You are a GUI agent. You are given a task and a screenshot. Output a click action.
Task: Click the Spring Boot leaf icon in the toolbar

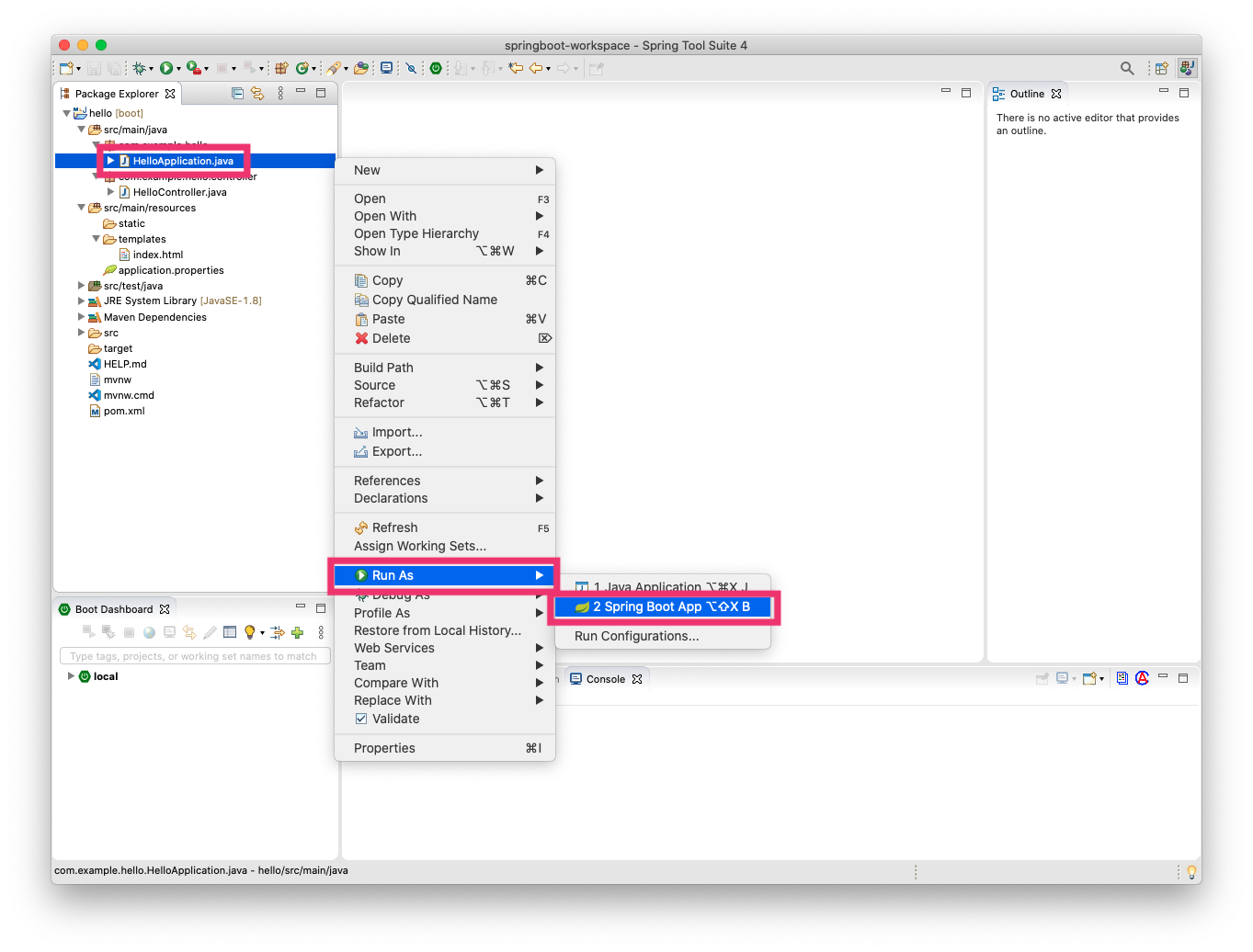point(435,68)
